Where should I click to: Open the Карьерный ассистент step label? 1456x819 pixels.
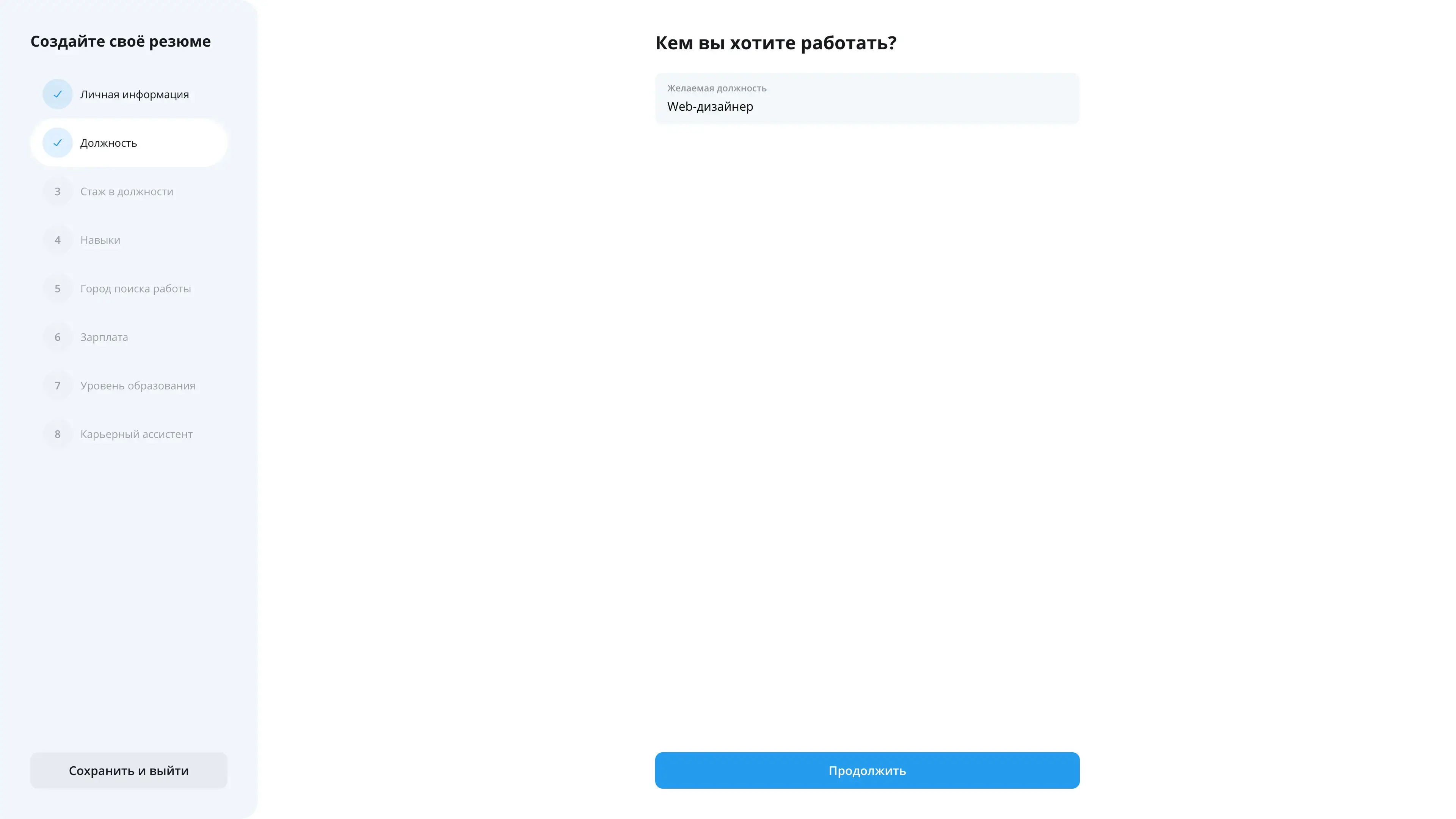136,435
